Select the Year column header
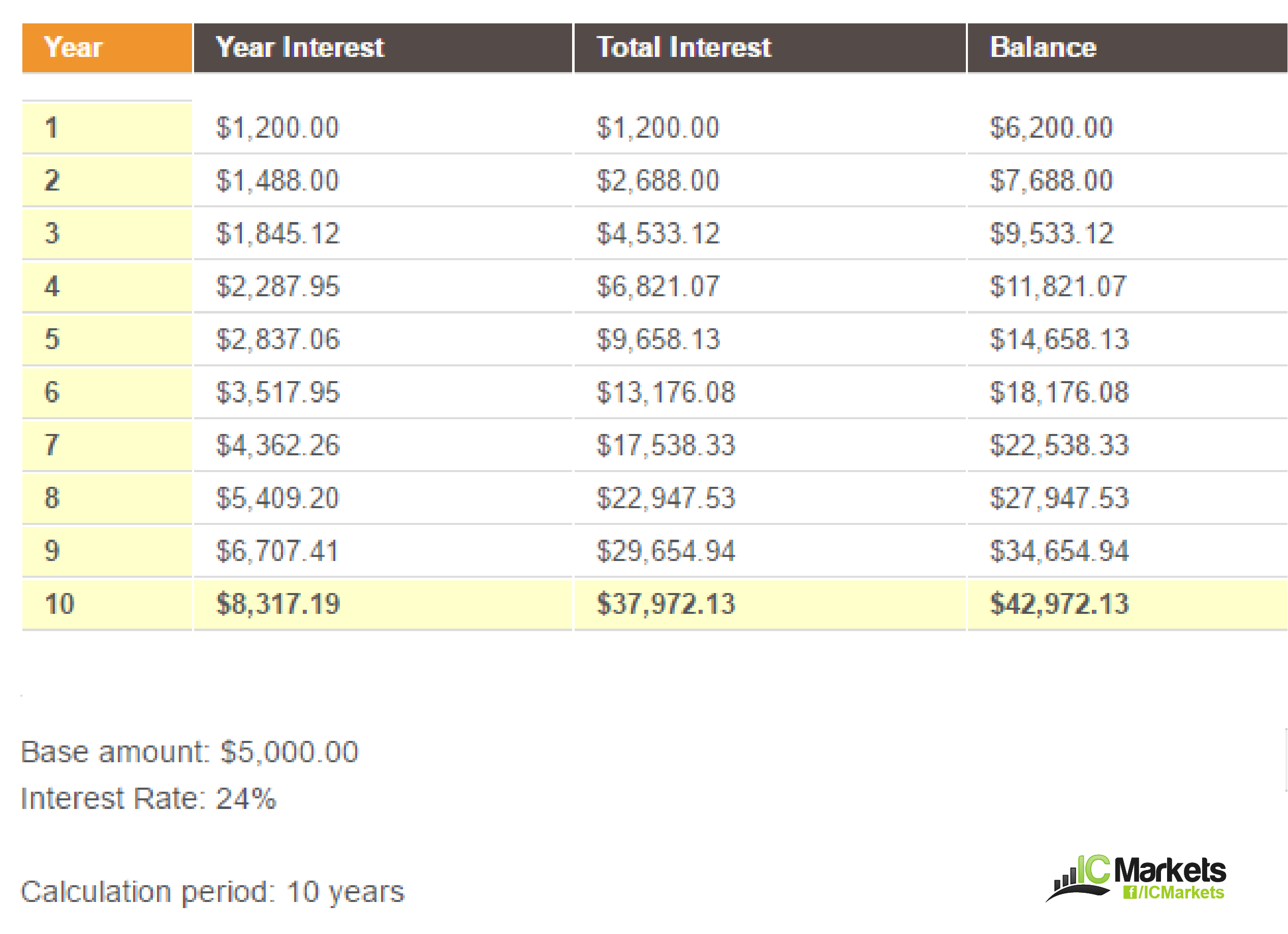This screenshot has height=934, width=1288. pyautogui.click(x=107, y=48)
